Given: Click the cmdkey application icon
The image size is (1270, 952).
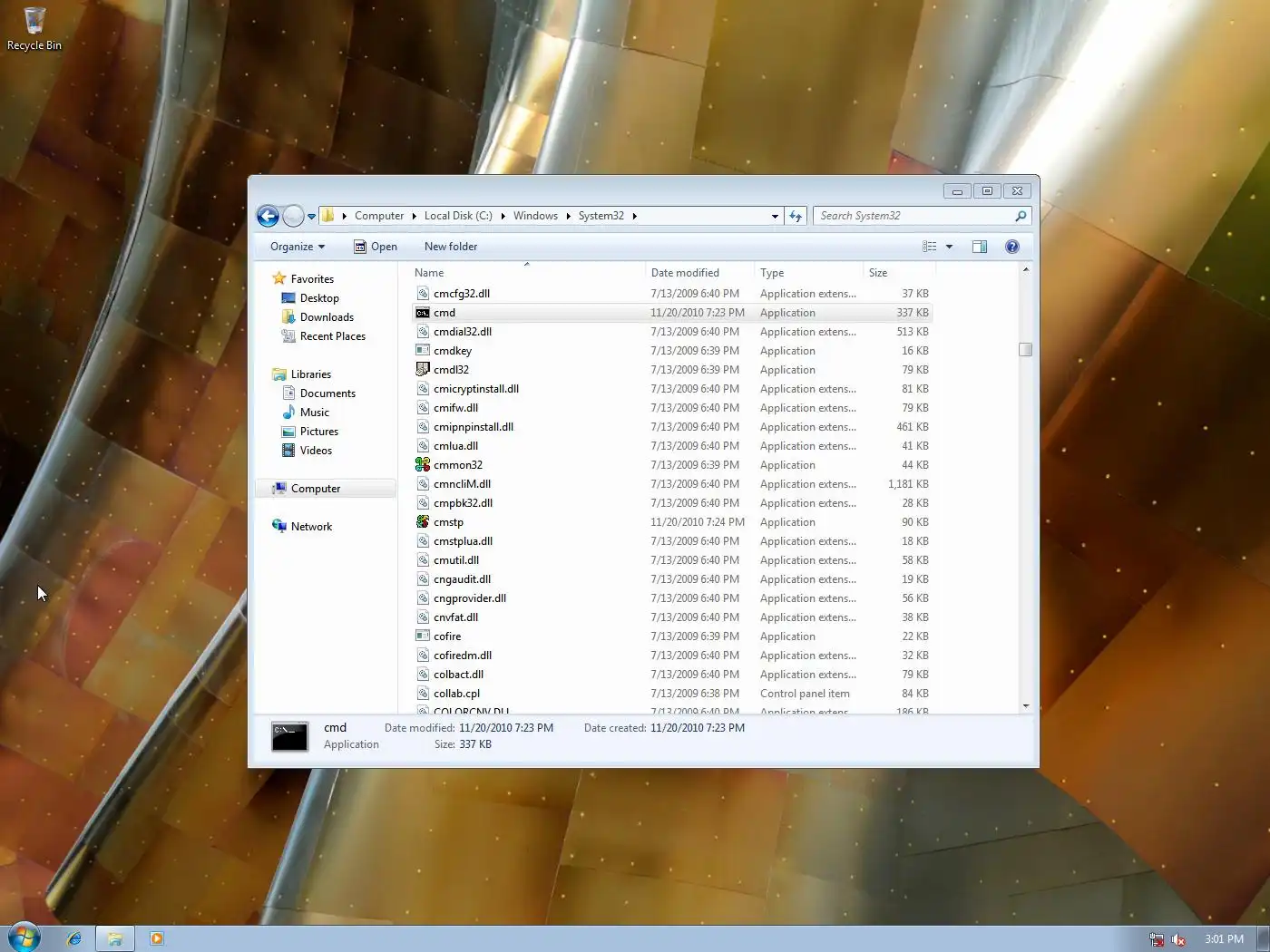Looking at the screenshot, I should tap(423, 351).
